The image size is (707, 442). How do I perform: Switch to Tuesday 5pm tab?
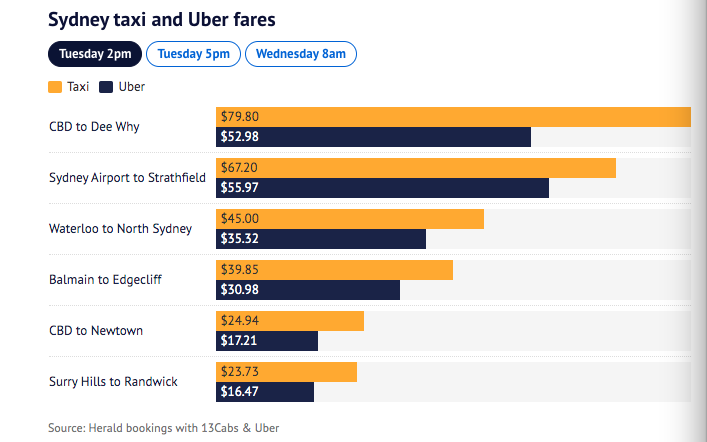click(x=193, y=54)
